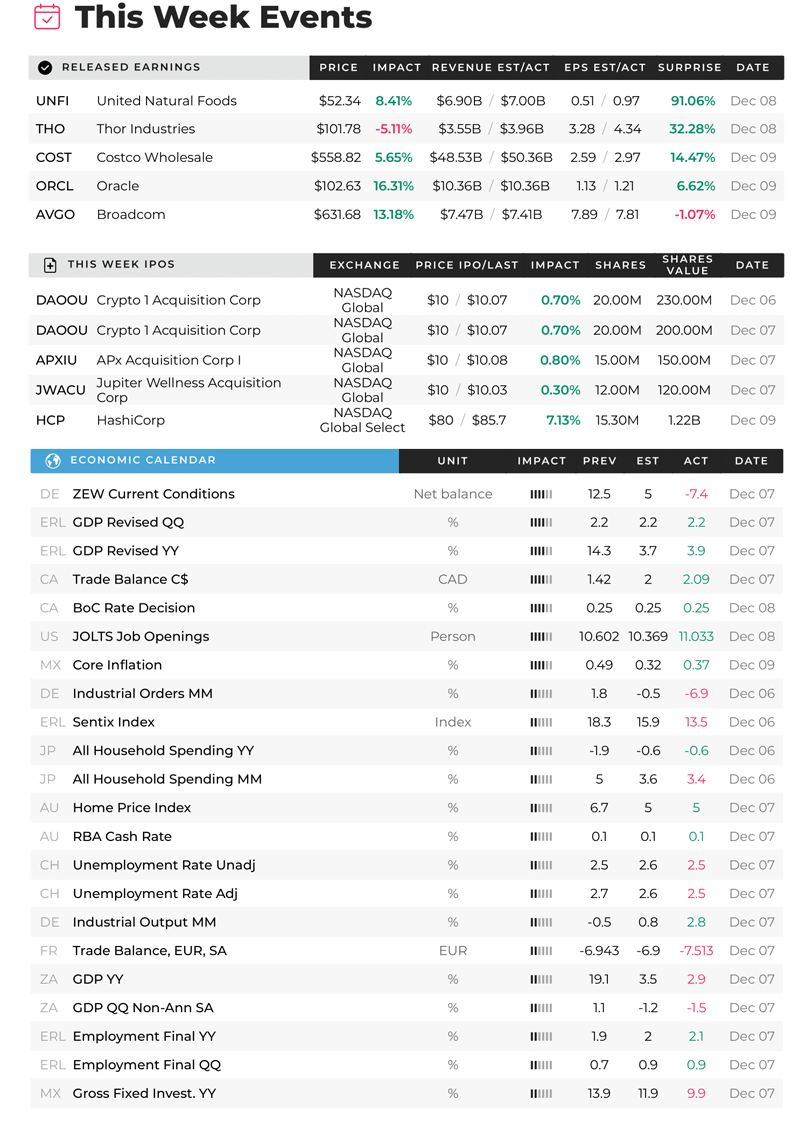
Task: Select the THO ticker symbol
Action: click(x=50, y=129)
